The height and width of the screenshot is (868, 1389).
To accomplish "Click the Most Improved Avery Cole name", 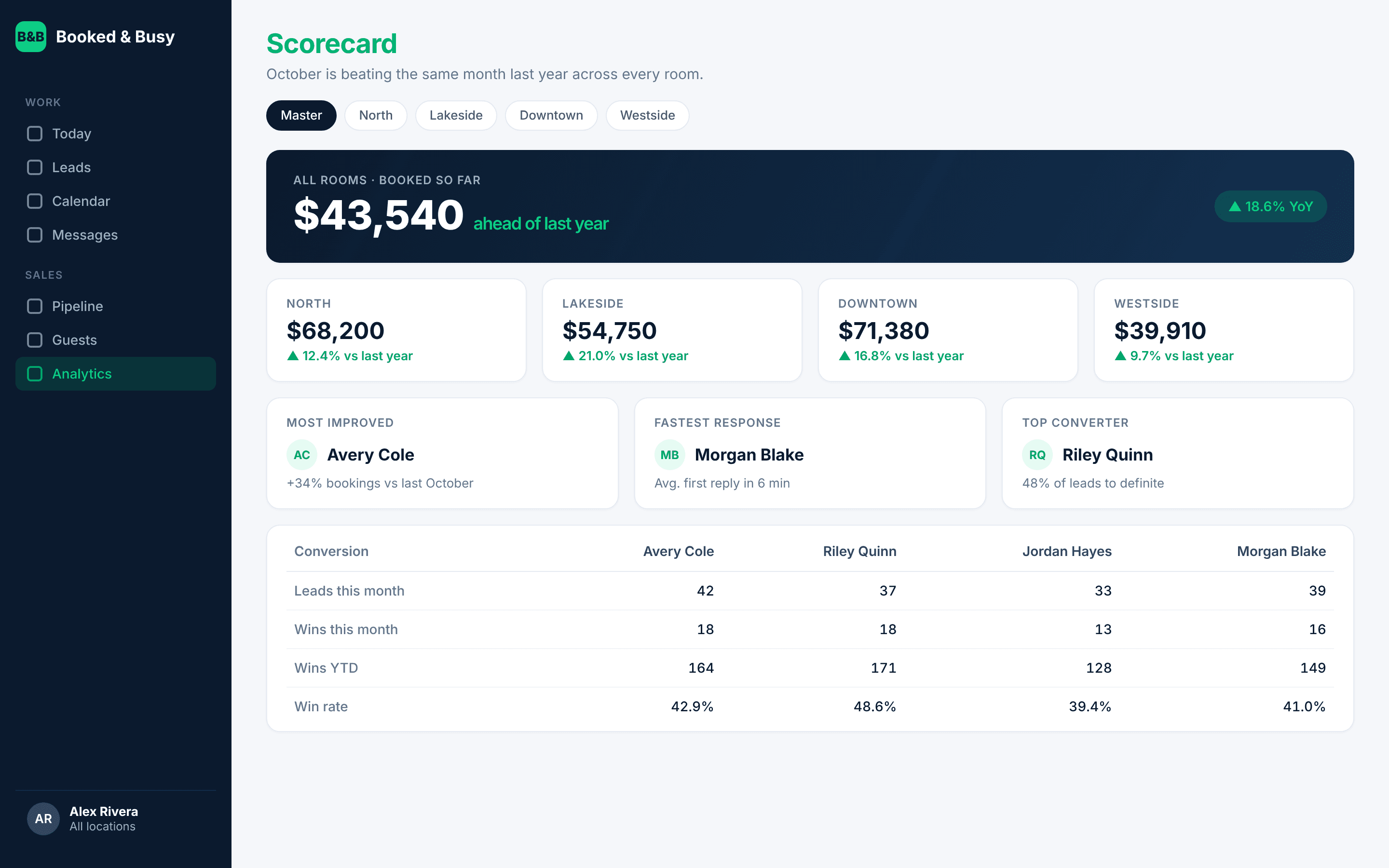I will pos(371,455).
